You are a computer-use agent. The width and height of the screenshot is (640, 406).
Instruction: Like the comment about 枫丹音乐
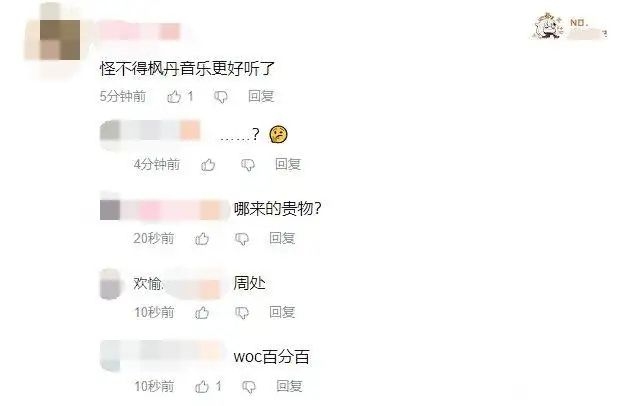tap(174, 97)
